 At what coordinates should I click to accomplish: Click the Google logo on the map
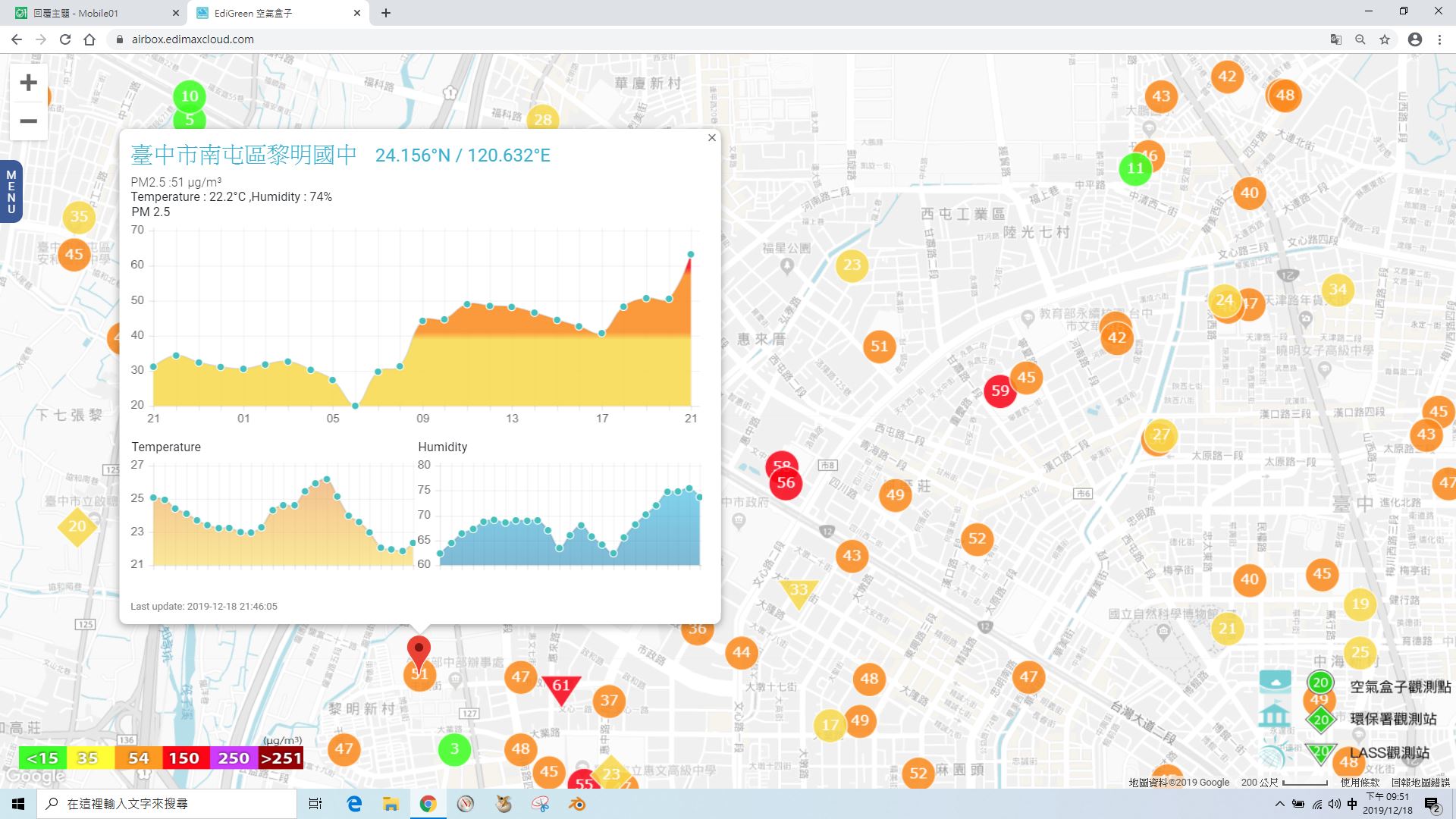tap(35, 777)
